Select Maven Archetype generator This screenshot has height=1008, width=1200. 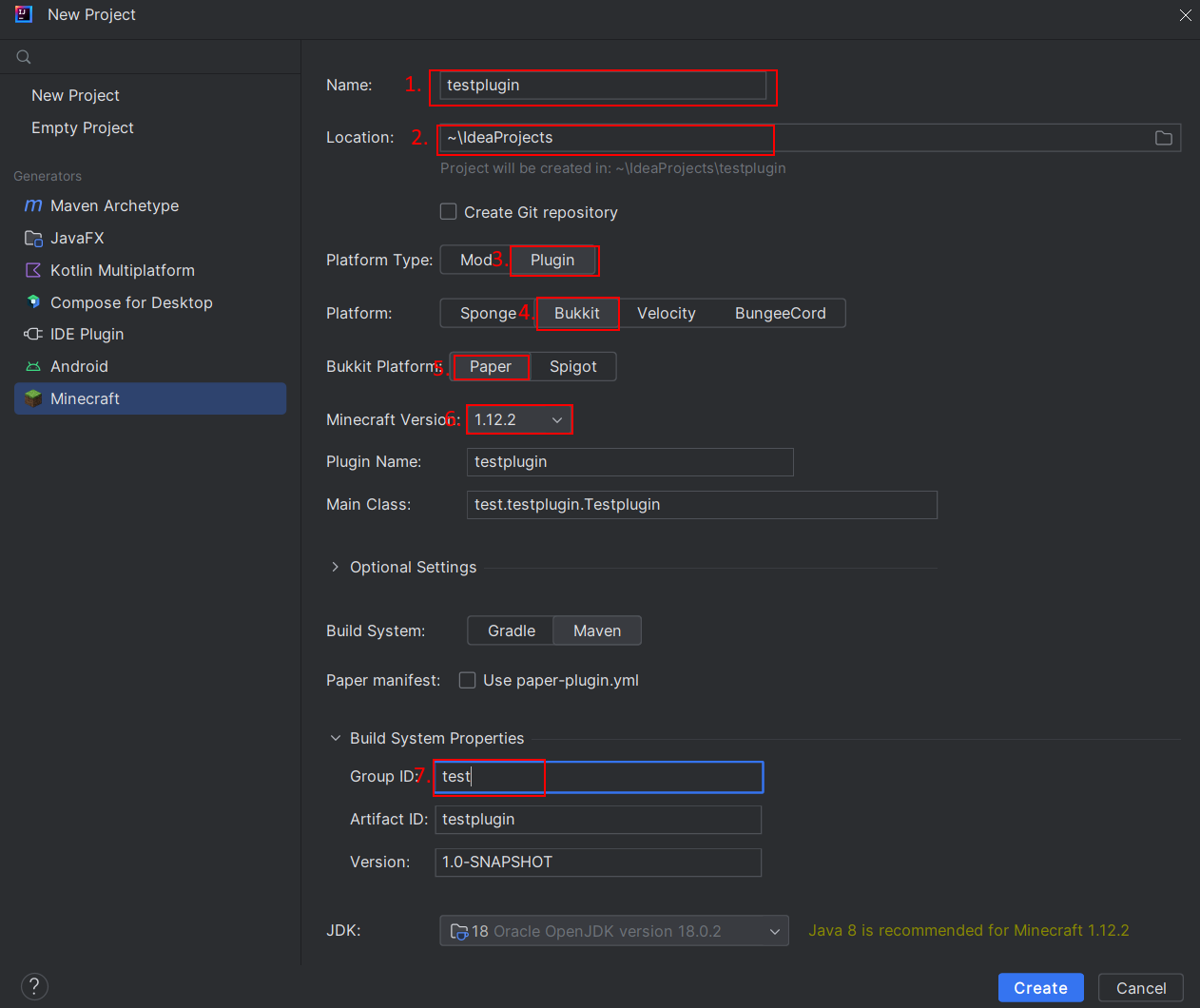pyautogui.click(x=150, y=205)
